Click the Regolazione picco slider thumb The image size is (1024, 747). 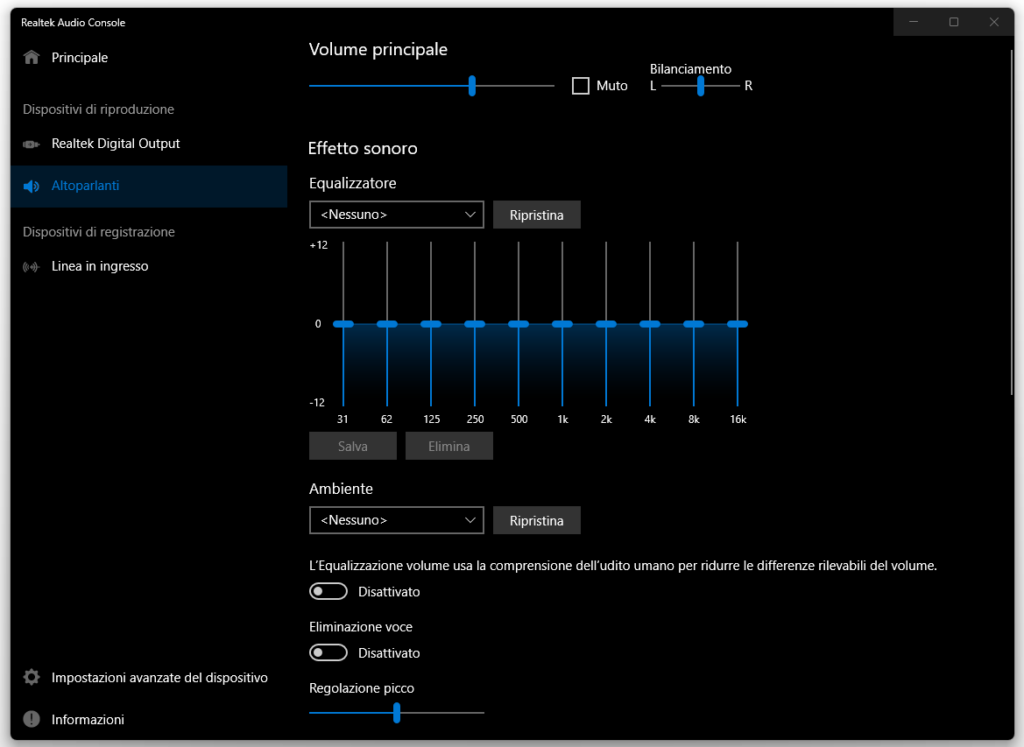point(396,712)
